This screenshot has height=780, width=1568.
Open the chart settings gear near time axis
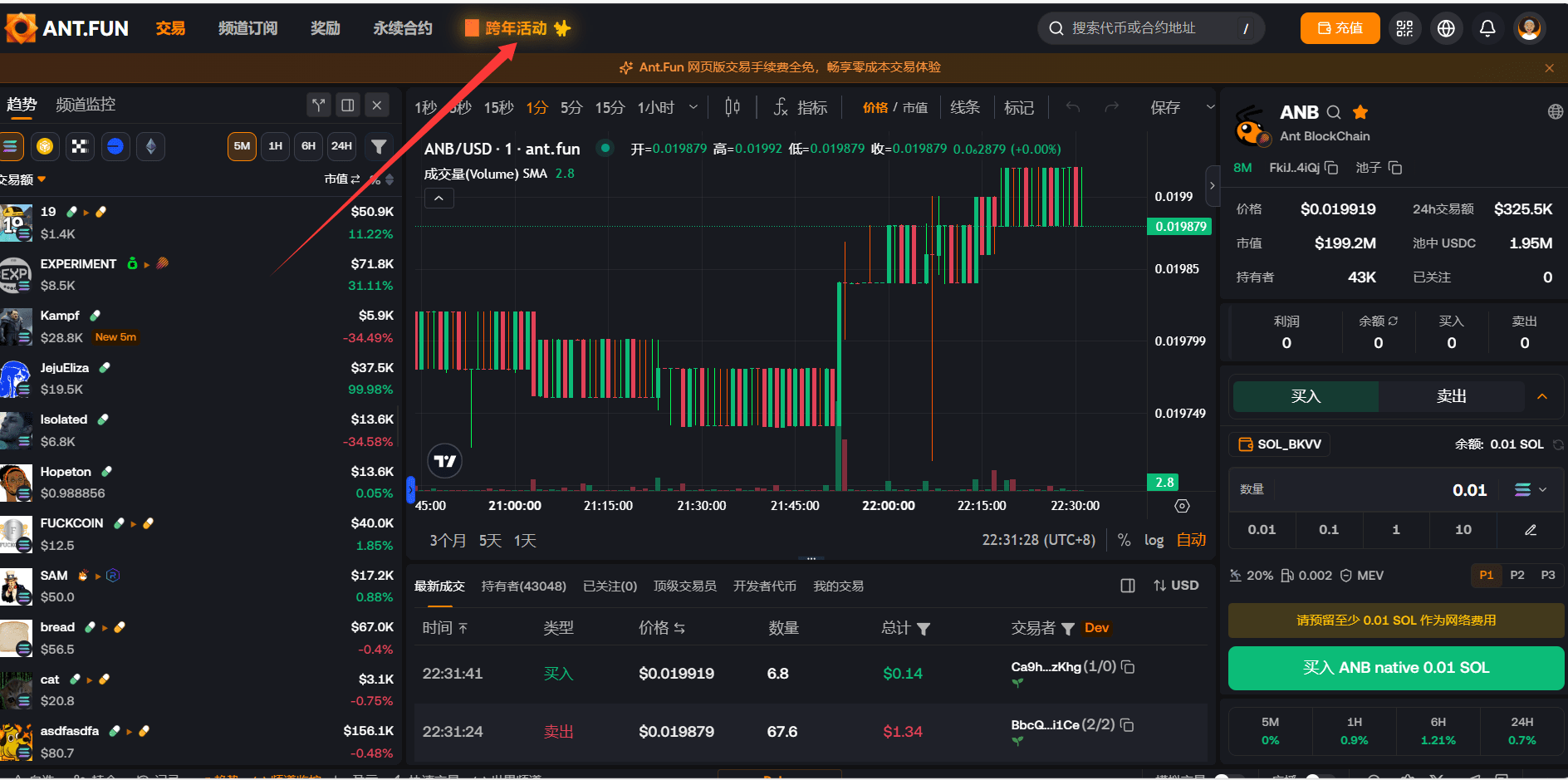click(1183, 506)
